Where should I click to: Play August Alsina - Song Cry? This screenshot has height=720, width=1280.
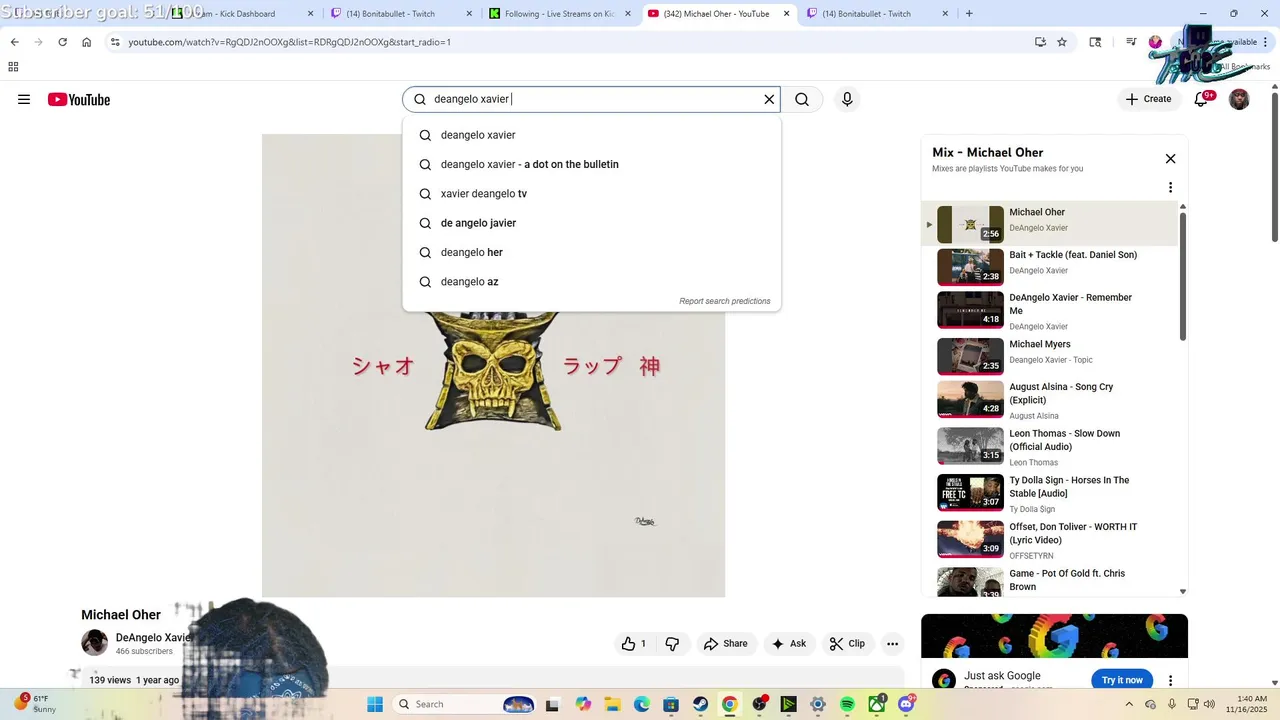(x=1050, y=400)
